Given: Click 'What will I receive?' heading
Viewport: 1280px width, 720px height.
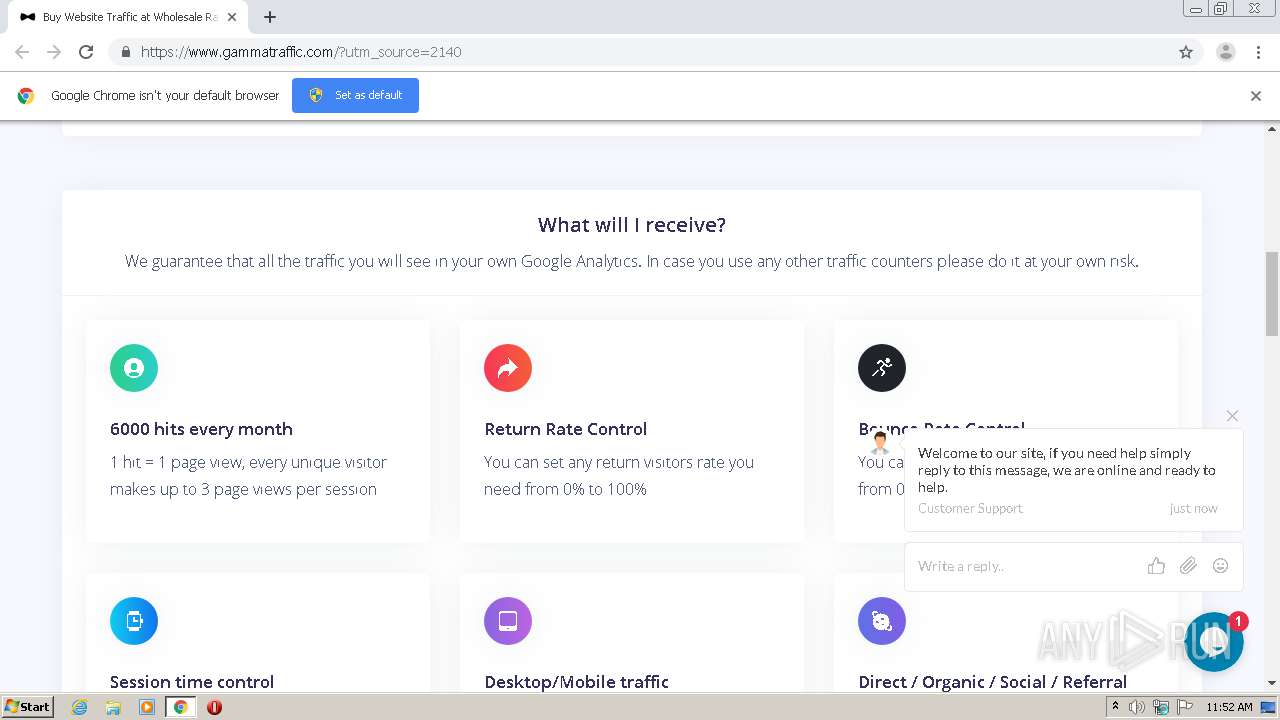Looking at the screenshot, I should pyautogui.click(x=632, y=225).
